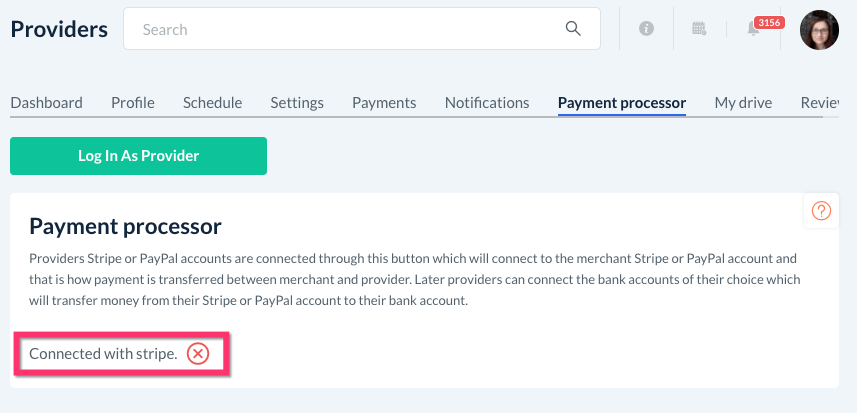Select the Settings tab
The height and width of the screenshot is (413, 857).
click(x=297, y=103)
